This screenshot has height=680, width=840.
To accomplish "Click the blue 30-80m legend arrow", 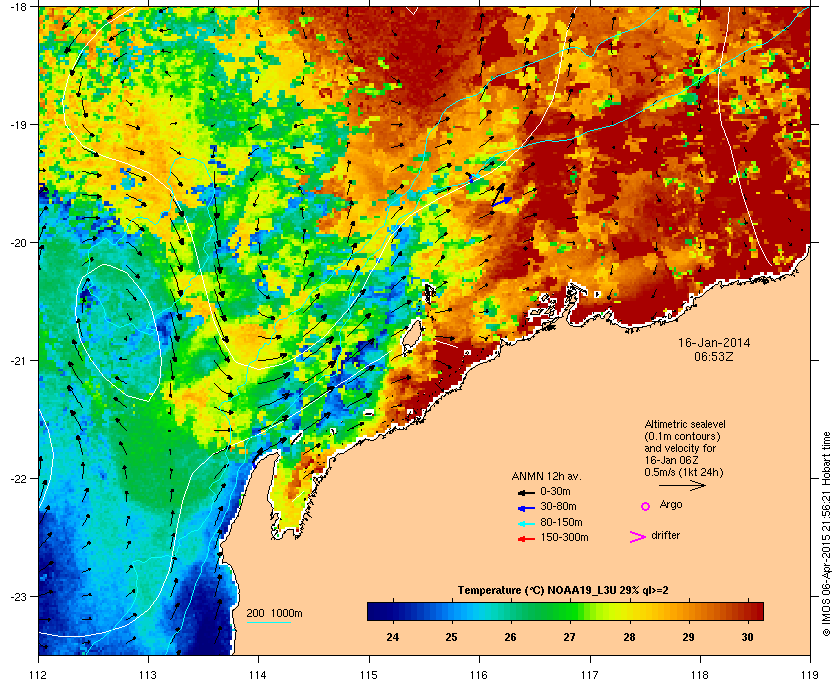I will (x=526, y=507).
